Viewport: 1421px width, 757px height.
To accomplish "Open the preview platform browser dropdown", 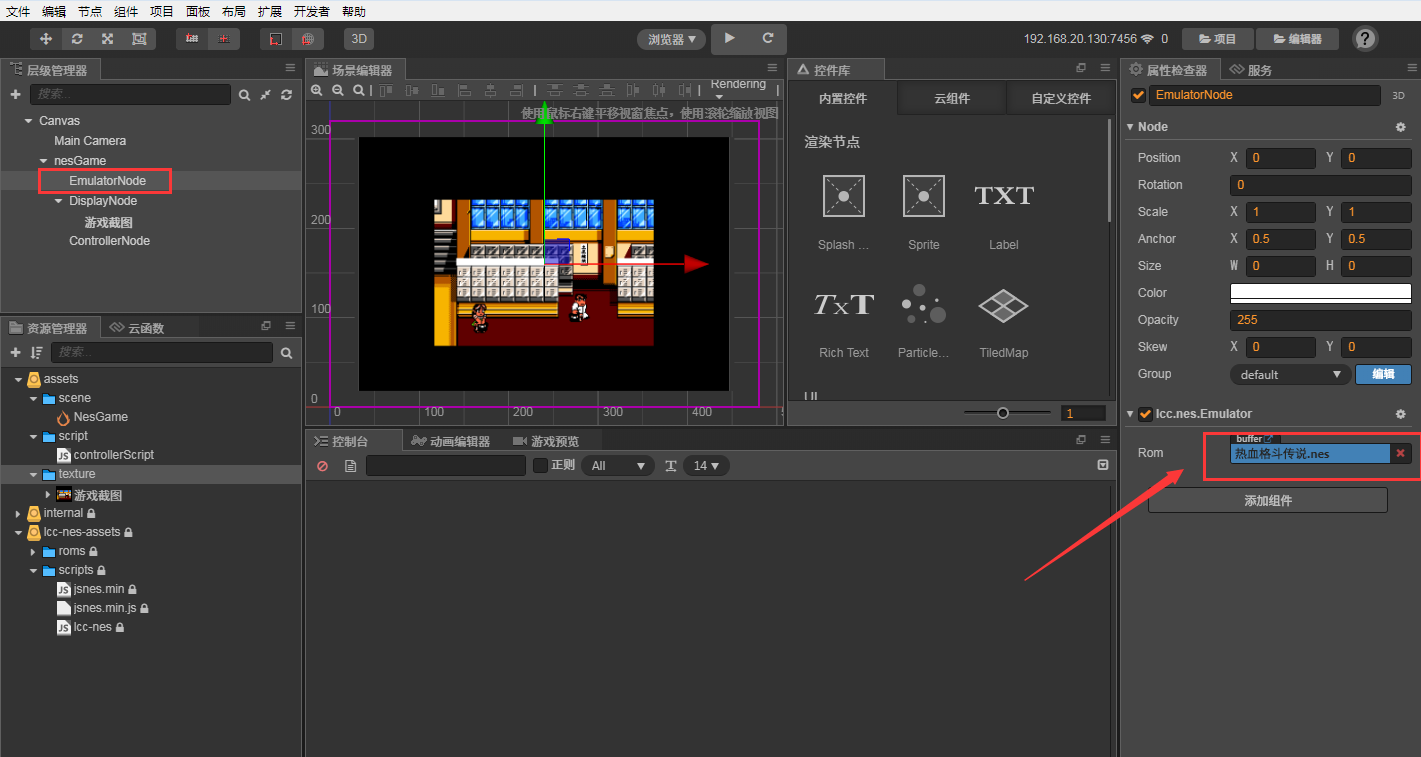I will pos(671,39).
